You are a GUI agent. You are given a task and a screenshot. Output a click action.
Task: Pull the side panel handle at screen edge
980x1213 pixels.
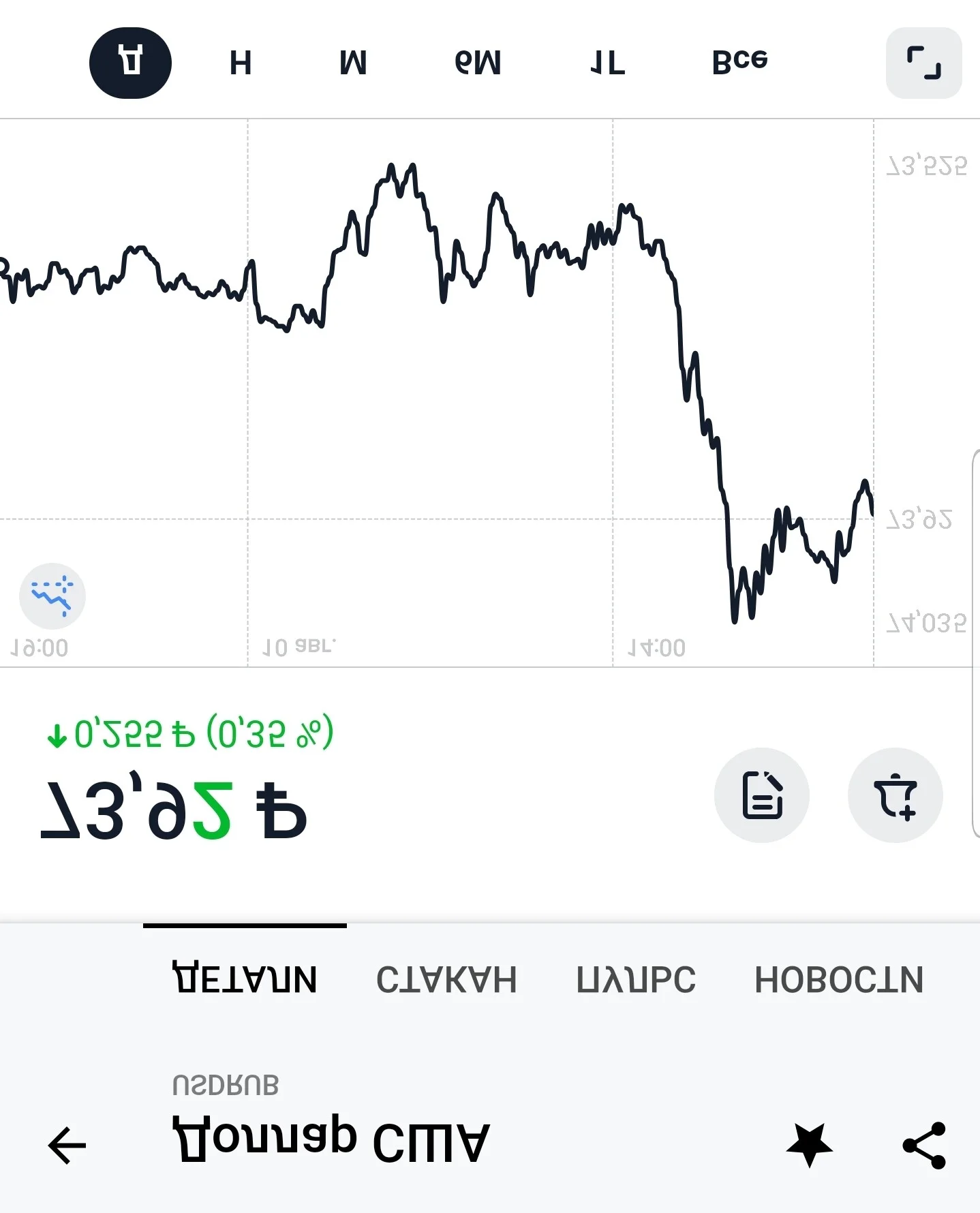point(975,643)
